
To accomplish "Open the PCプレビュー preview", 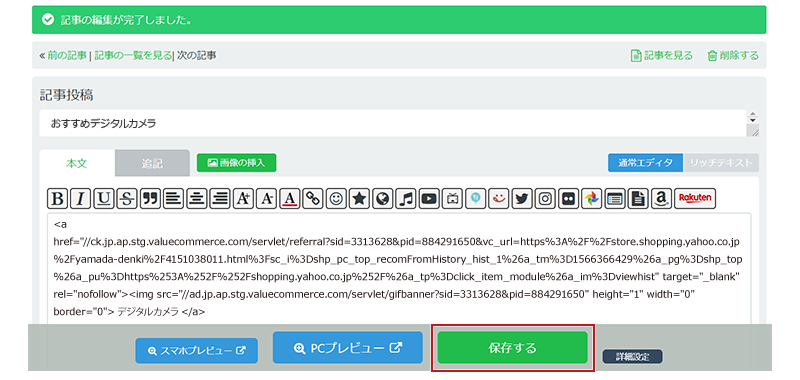I will tap(347, 348).
